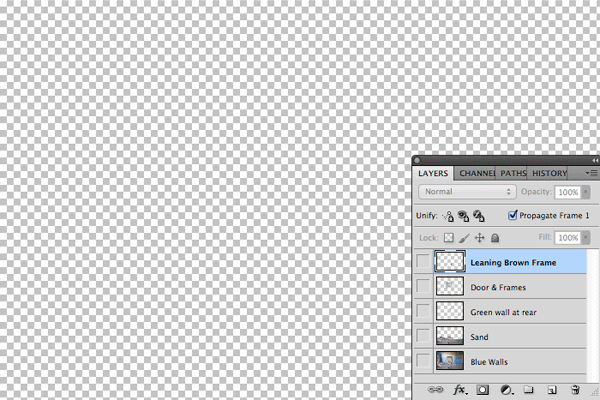Add a layer mask
The image size is (600, 400).
[x=482, y=390]
